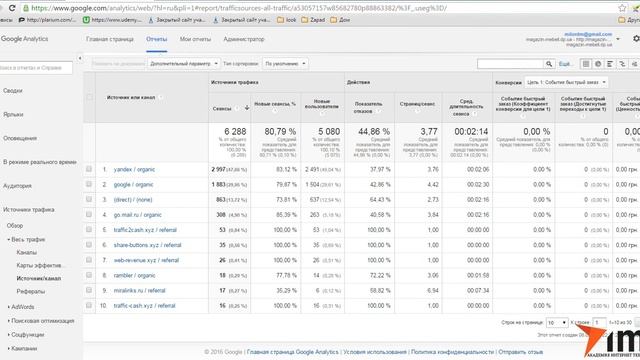Viewport: 640px width, 360px height.
Task: Open the Цель 1 conversions goal dropdown
Action: [566, 82]
